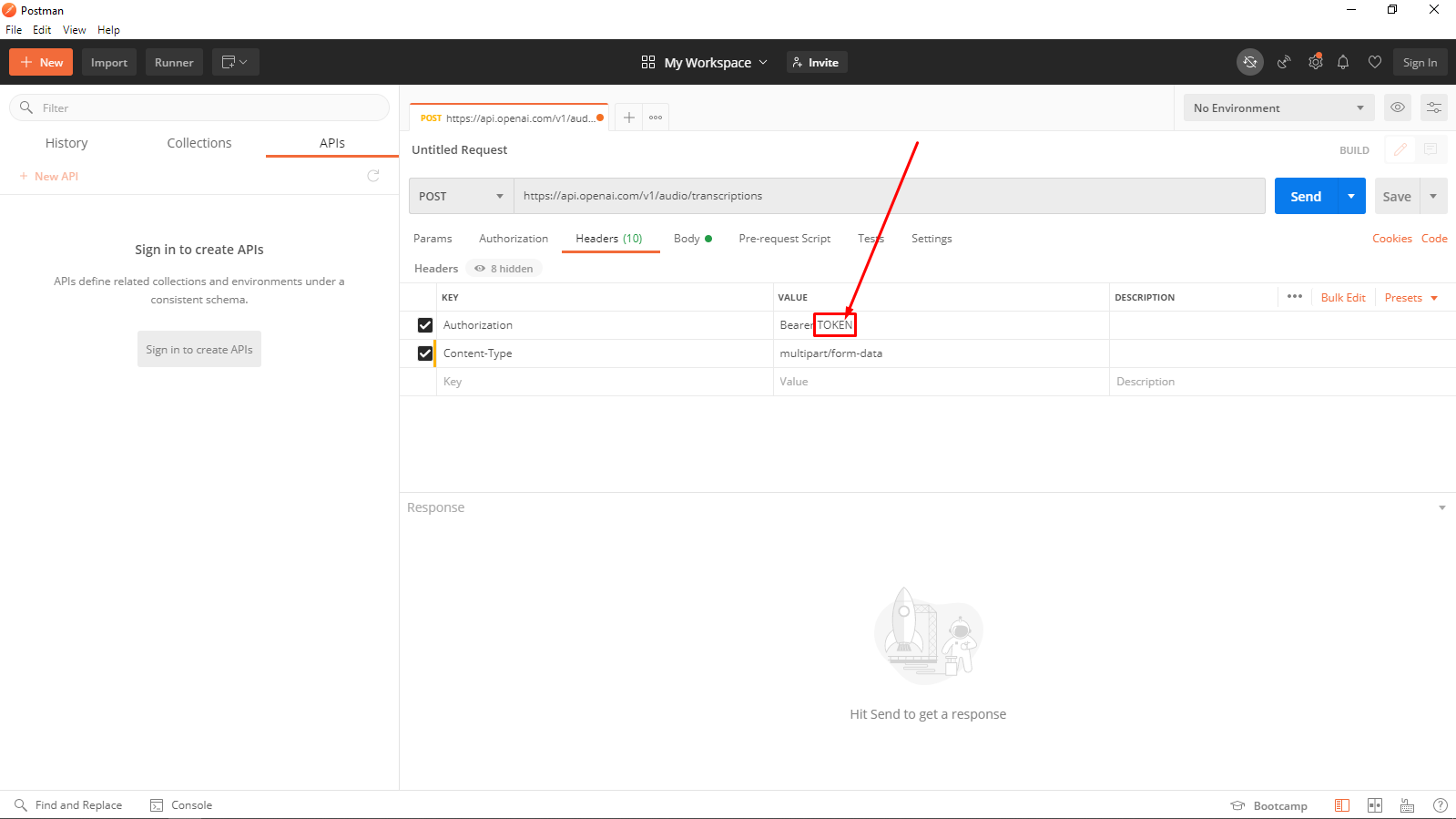
Task: Open the Help menu
Action: [108, 30]
